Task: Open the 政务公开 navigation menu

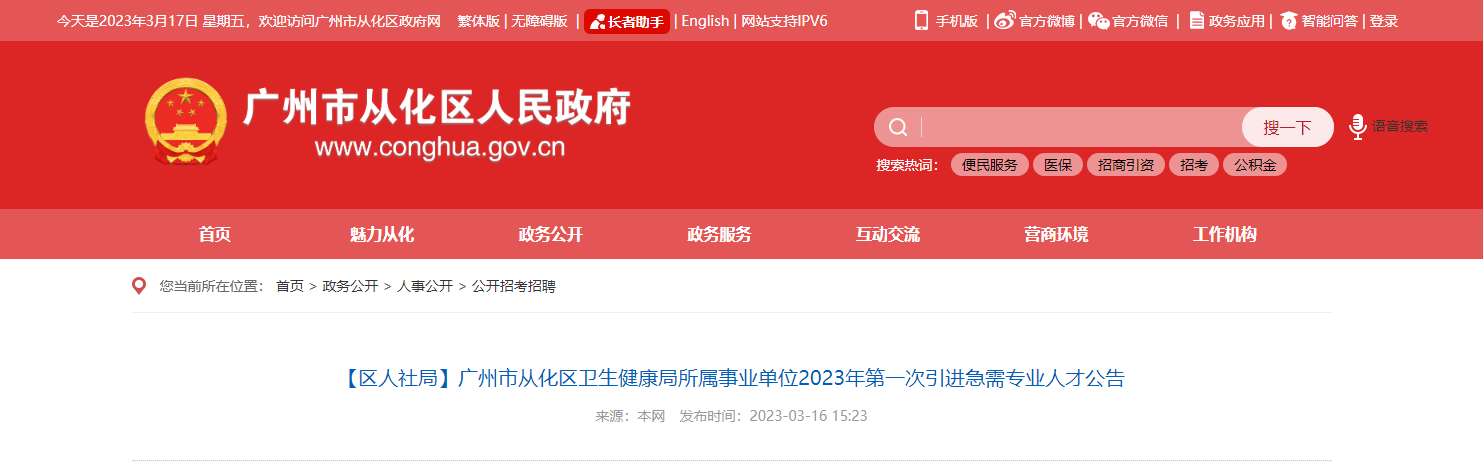Action: click(550, 235)
